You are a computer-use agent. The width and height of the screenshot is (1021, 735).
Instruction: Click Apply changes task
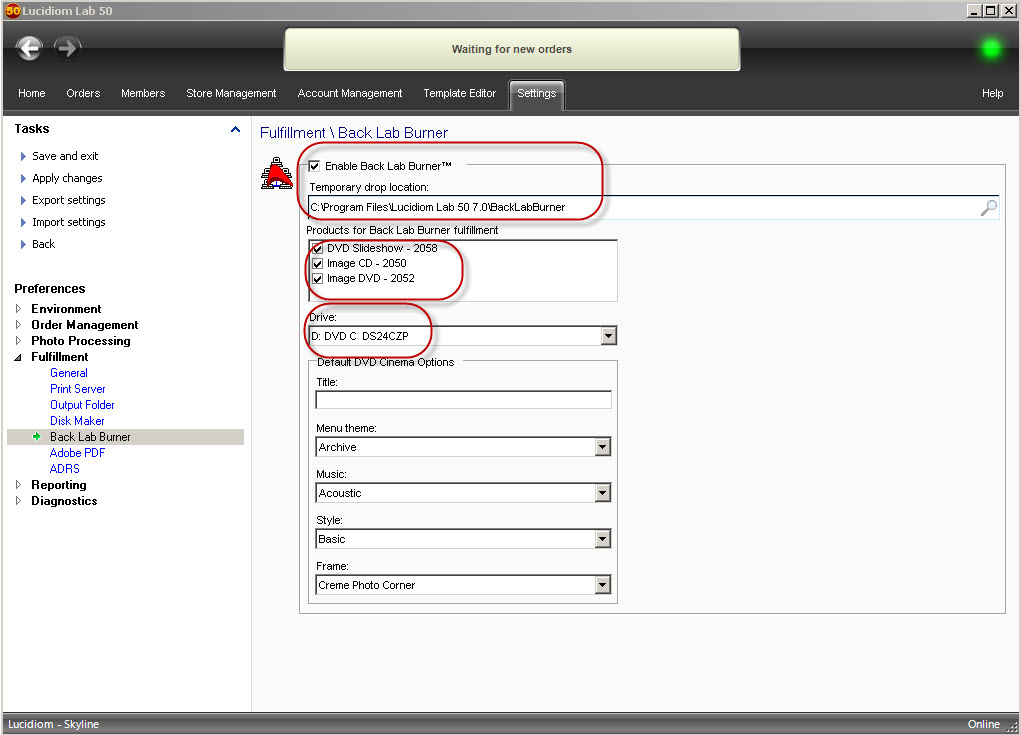click(x=67, y=178)
